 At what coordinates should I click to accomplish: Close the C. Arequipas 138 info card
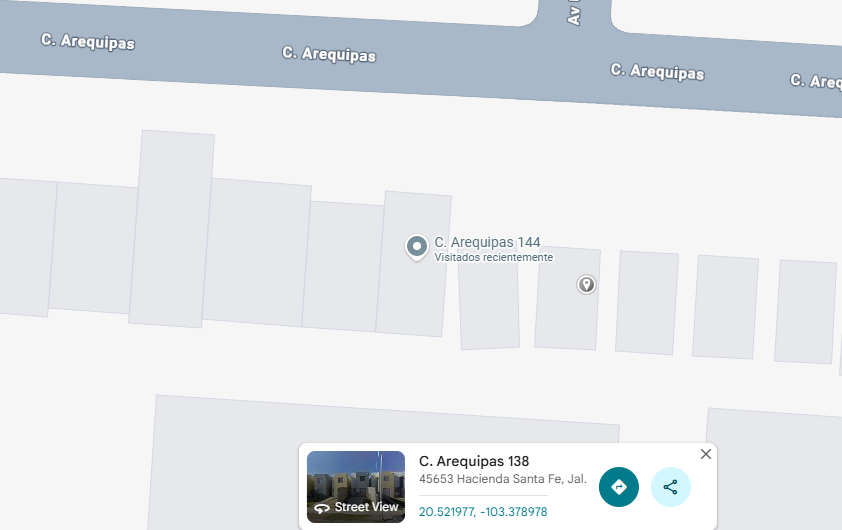(x=706, y=454)
